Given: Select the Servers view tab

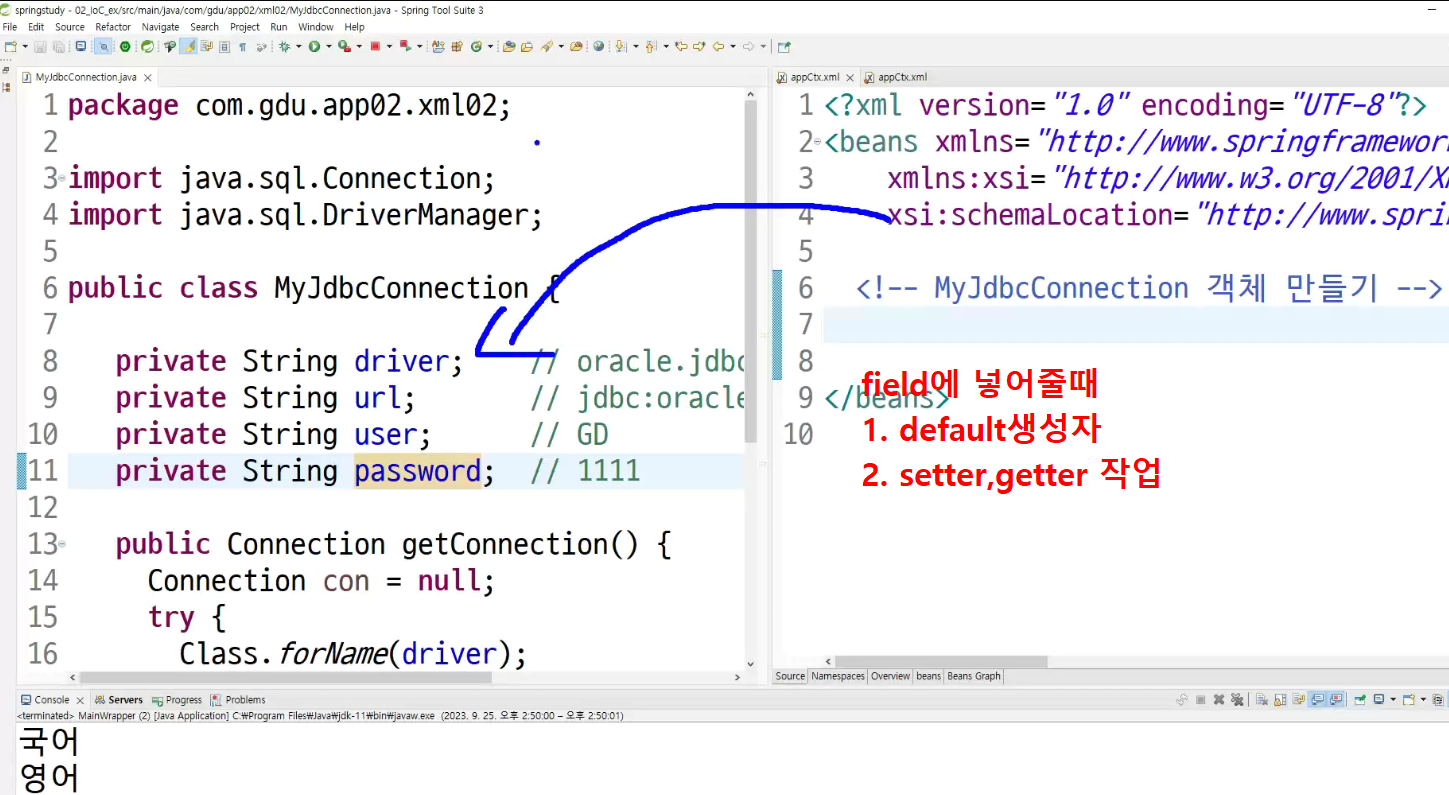Looking at the screenshot, I should [x=118, y=700].
